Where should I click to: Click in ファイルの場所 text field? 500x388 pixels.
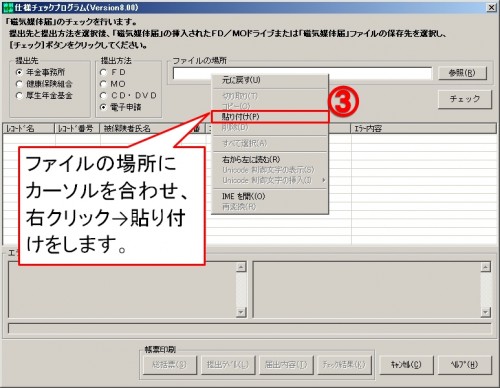[302, 73]
